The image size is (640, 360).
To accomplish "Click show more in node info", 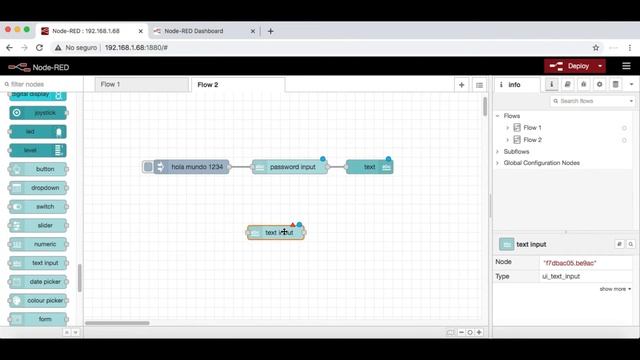I will 615,289.
